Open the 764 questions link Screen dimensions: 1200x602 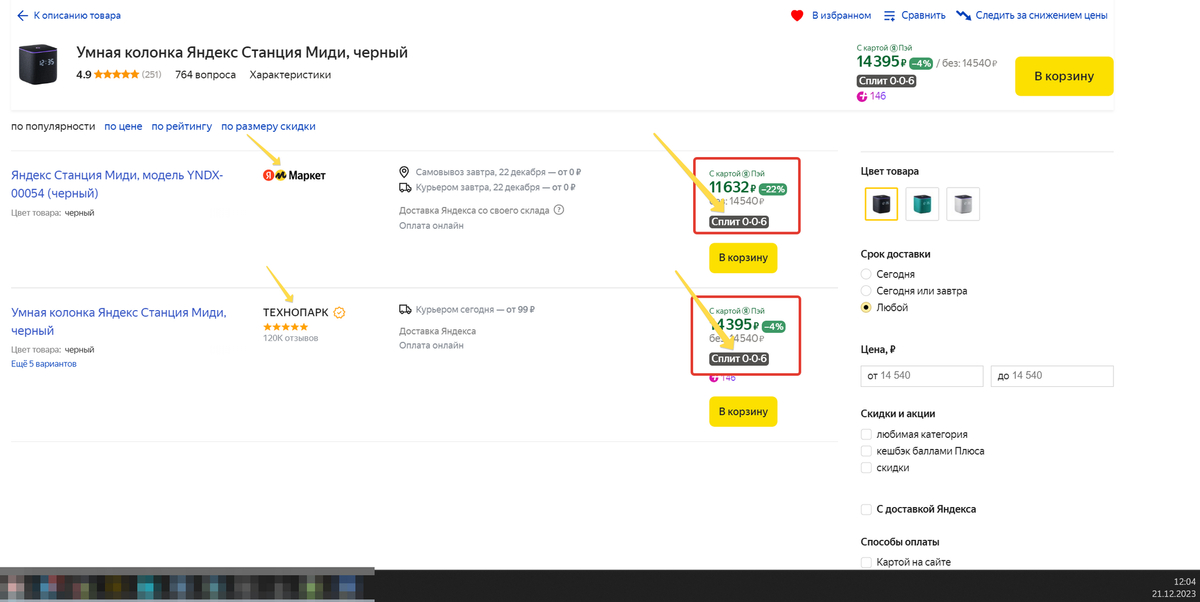point(205,75)
